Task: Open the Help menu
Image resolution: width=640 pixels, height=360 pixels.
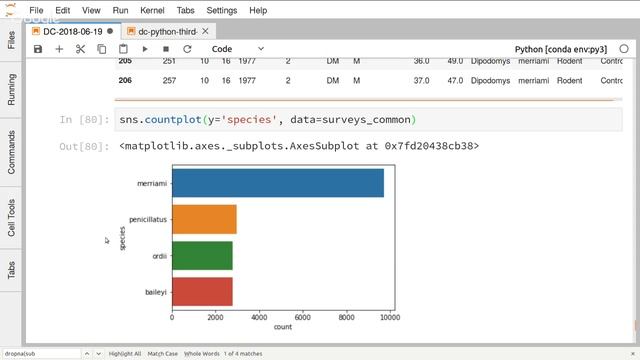Action: [258, 11]
